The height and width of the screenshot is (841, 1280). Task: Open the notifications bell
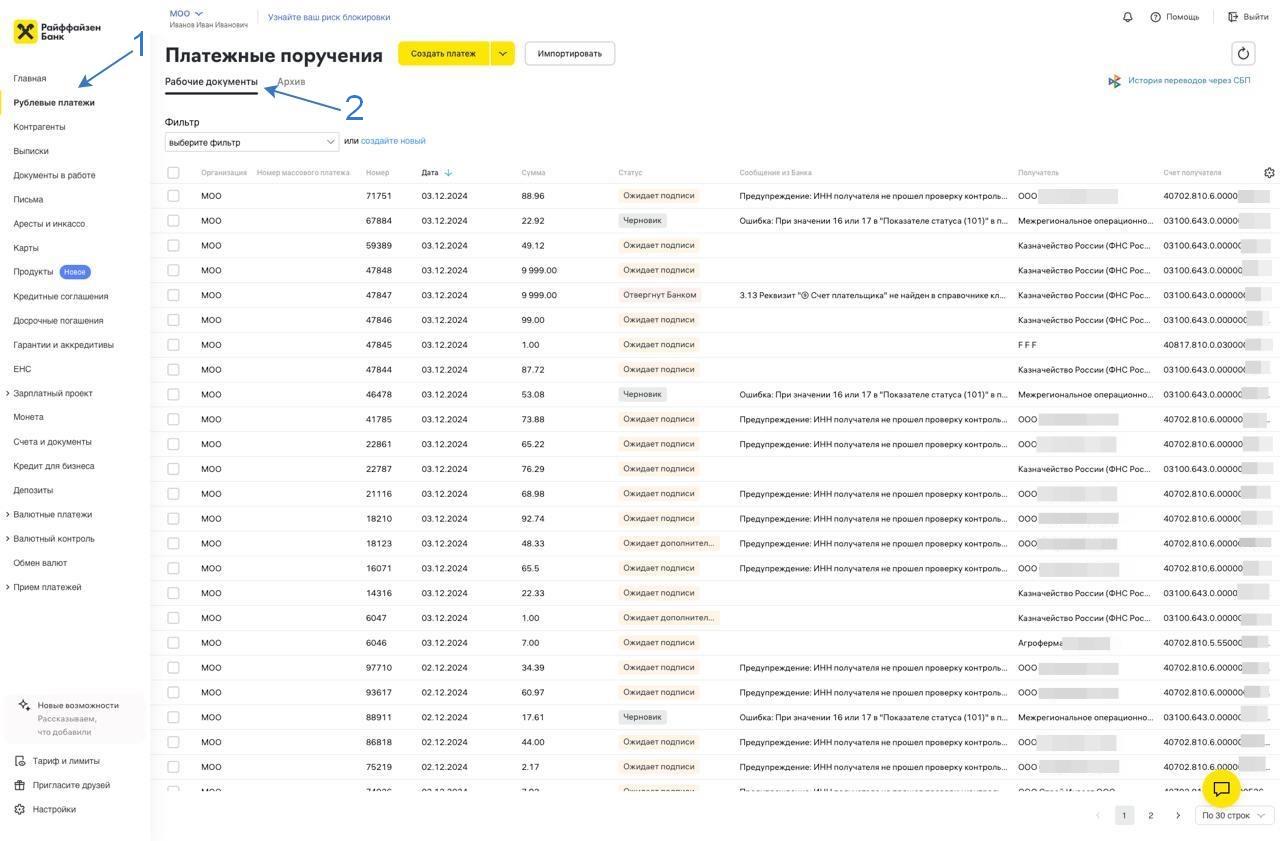[x=1128, y=17]
